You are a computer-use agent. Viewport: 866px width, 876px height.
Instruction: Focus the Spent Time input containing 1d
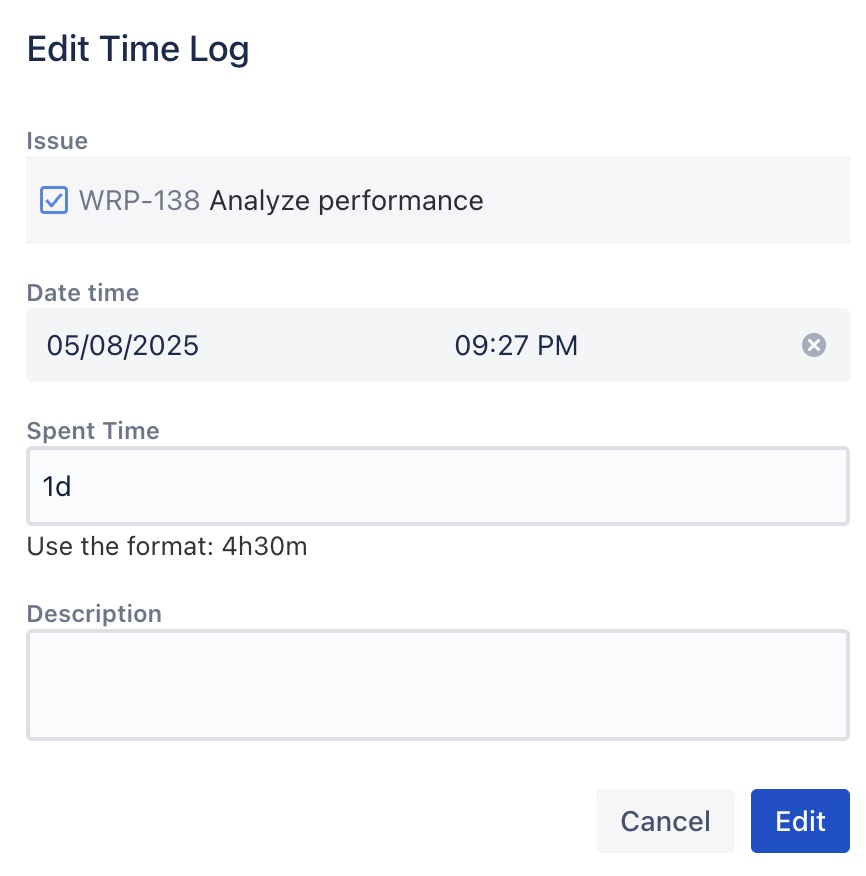(x=437, y=486)
